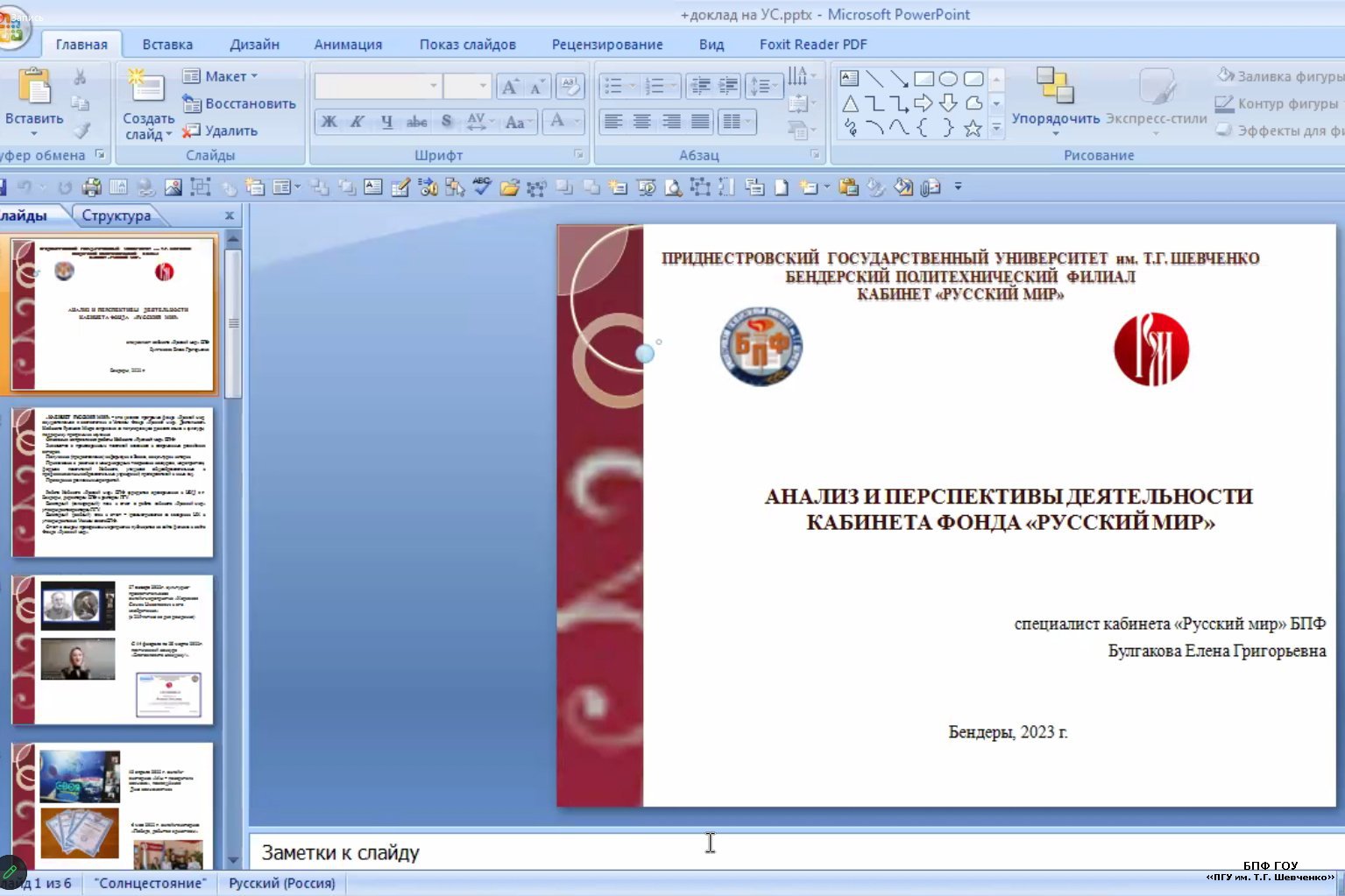Select the triangle shape

click(x=850, y=104)
